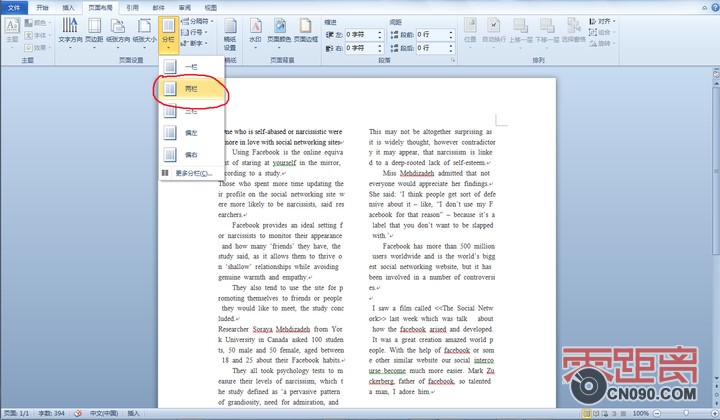Screen dimensions: 720x420
Task: Select the Print Layout view button
Action: (x=586, y=414)
